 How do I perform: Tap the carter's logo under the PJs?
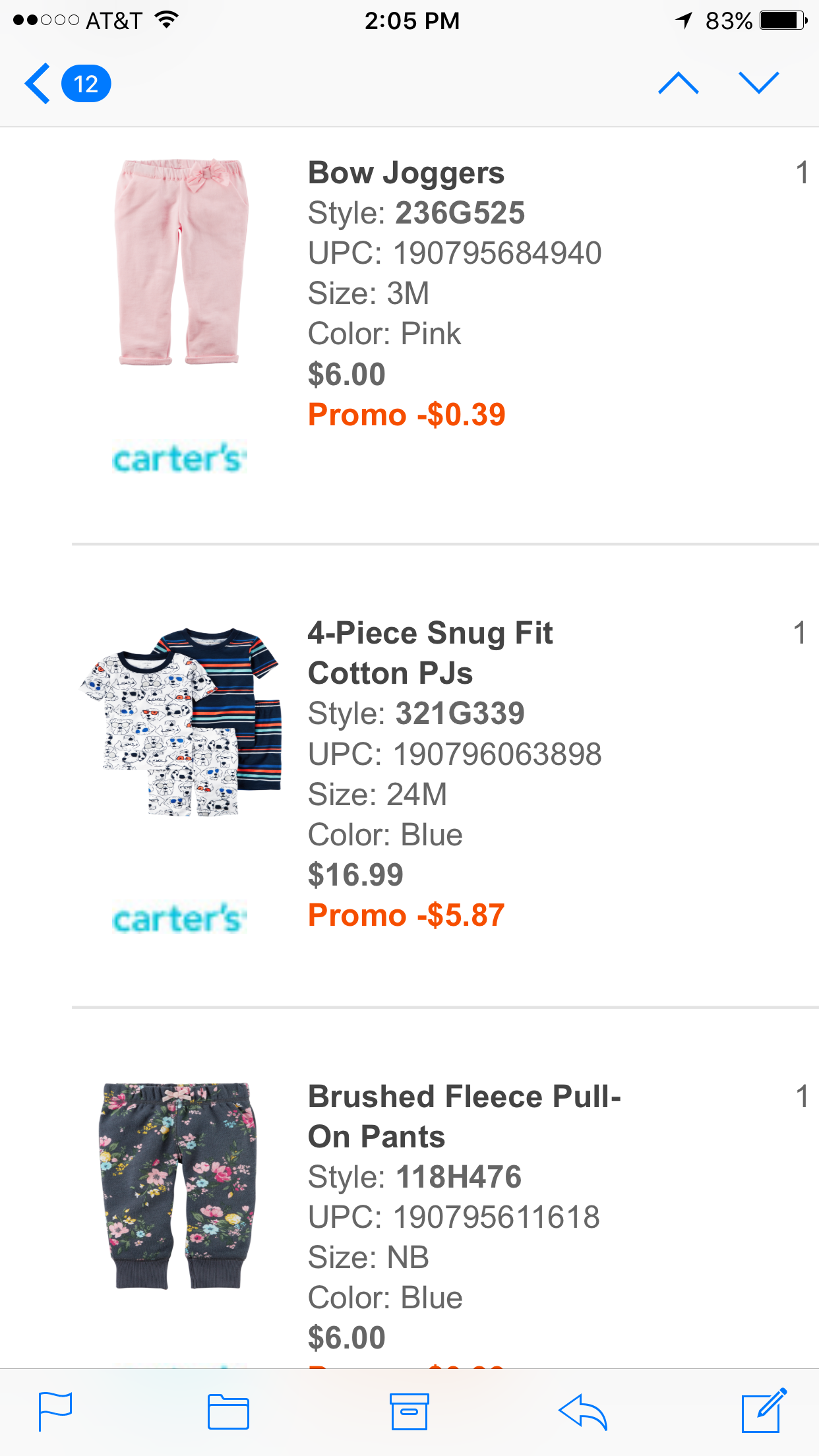[x=179, y=918]
